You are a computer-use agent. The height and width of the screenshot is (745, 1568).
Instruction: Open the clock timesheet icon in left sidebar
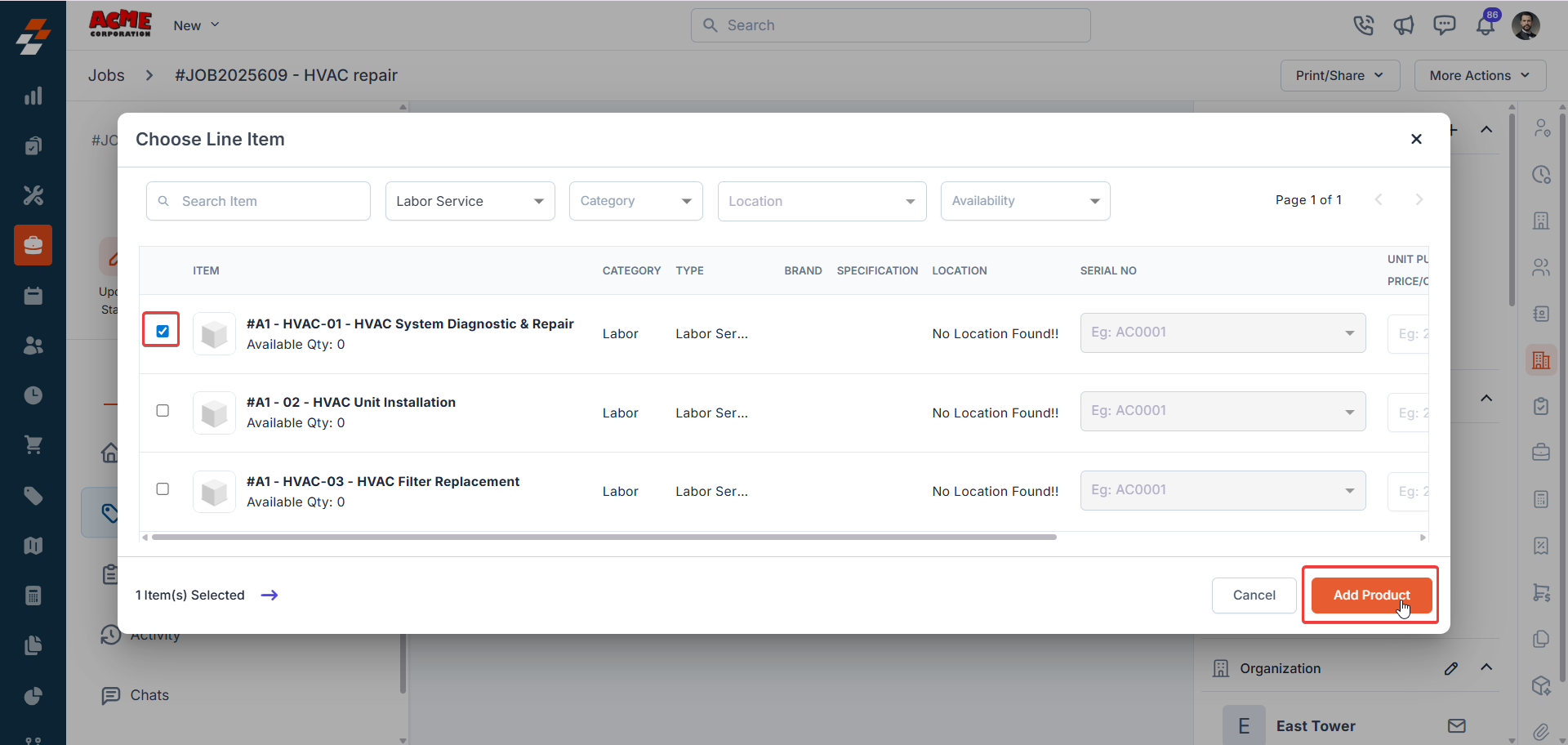click(x=33, y=395)
